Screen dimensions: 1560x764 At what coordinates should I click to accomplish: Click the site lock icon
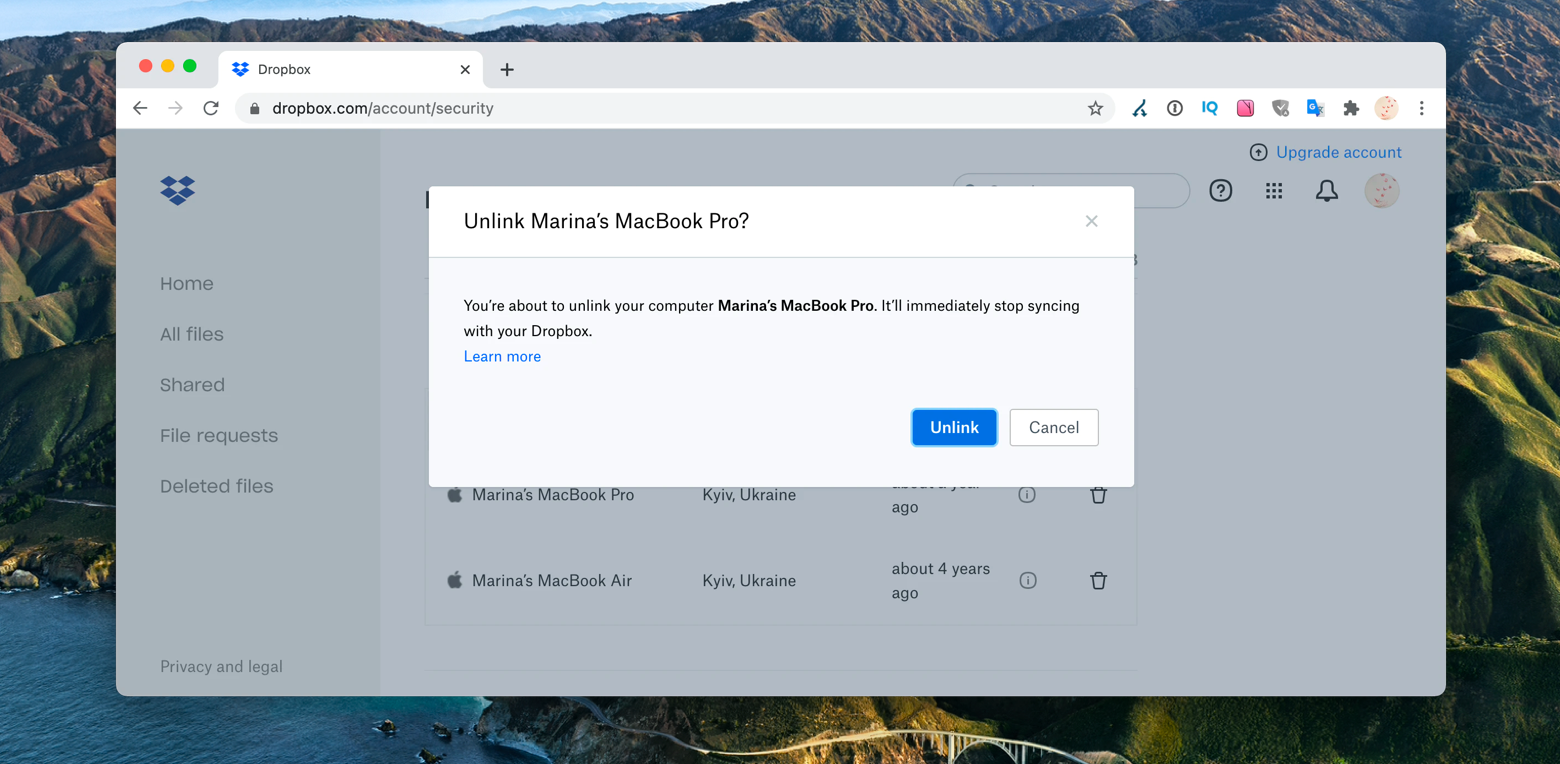254,108
